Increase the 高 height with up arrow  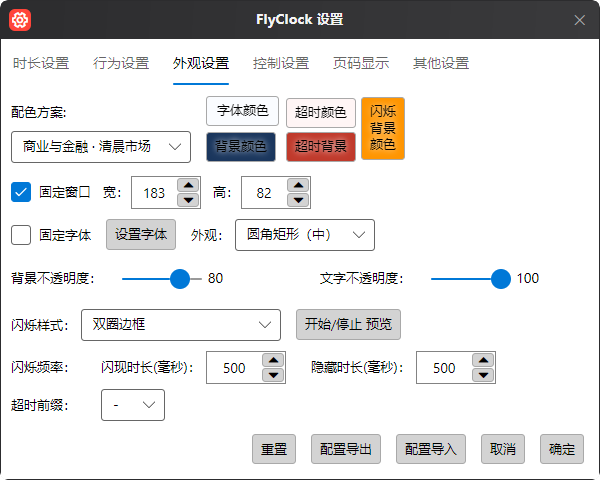coord(298,185)
